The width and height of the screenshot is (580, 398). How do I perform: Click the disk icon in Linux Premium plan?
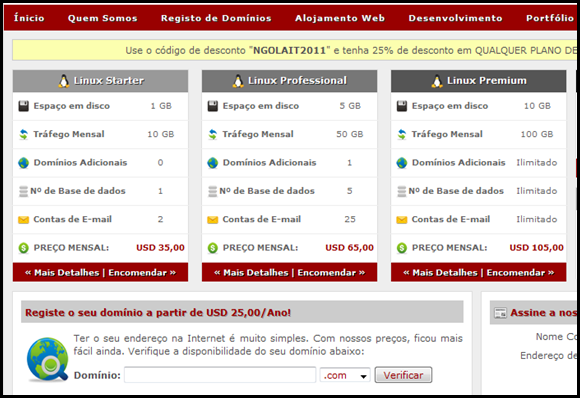pyautogui.click(x=402, y=106)
